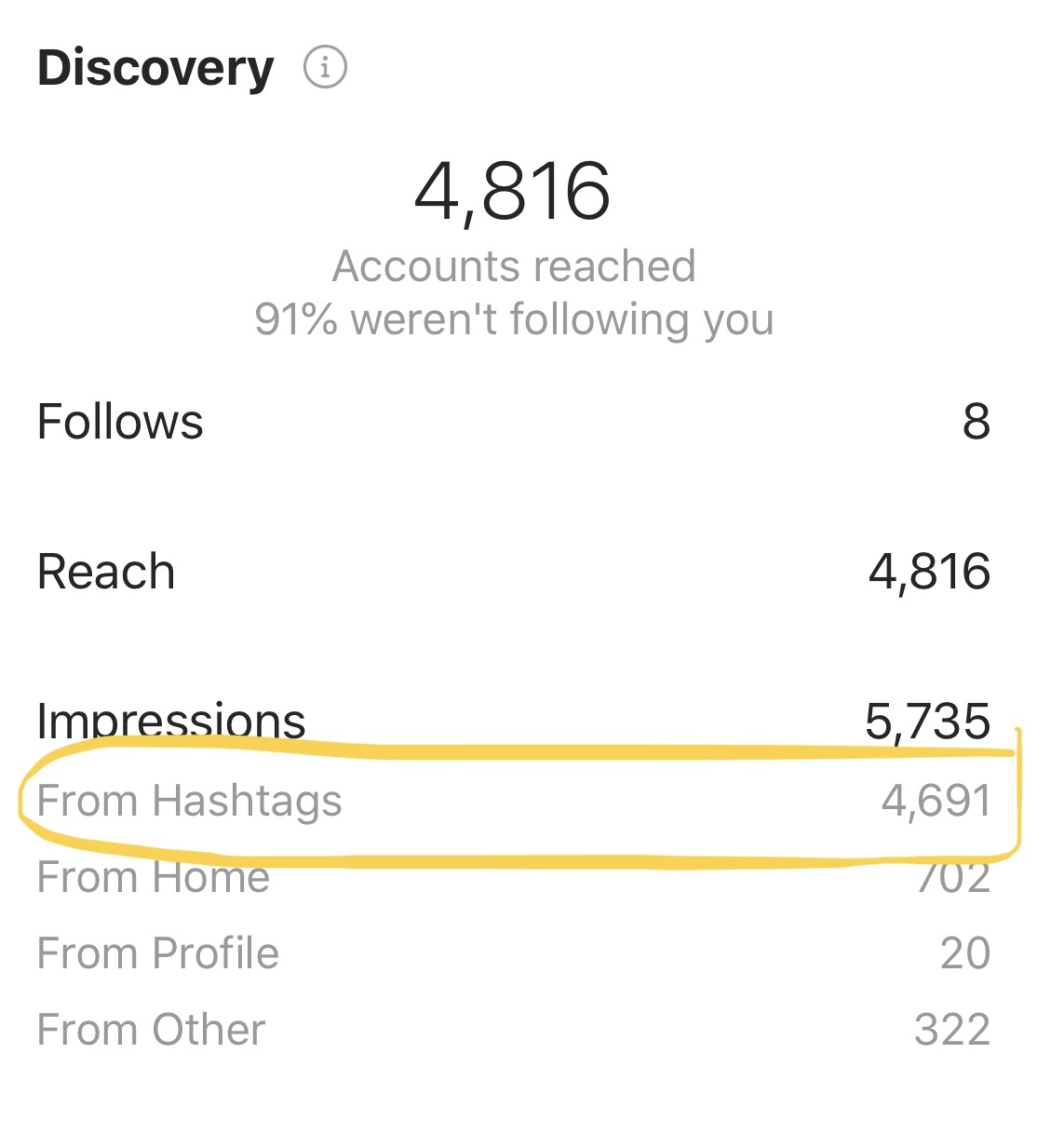Screen dimensions: 1037x1148
Task: Click the Discovery section heading
Action: coord(155,68)
